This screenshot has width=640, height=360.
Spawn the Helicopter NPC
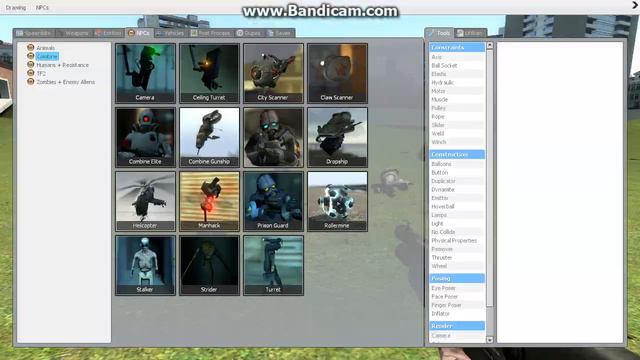[x=145, y=201]
